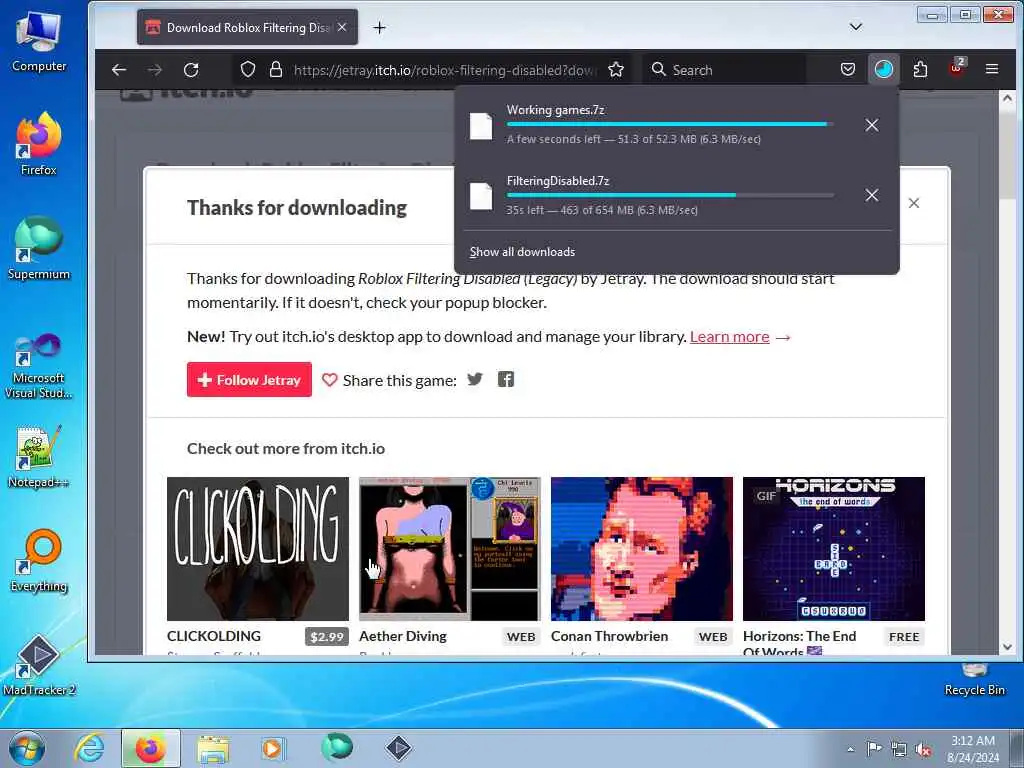Open the Conan Throwbrien thumbnail
This screenshot has height=768, width=1024.
642,549
